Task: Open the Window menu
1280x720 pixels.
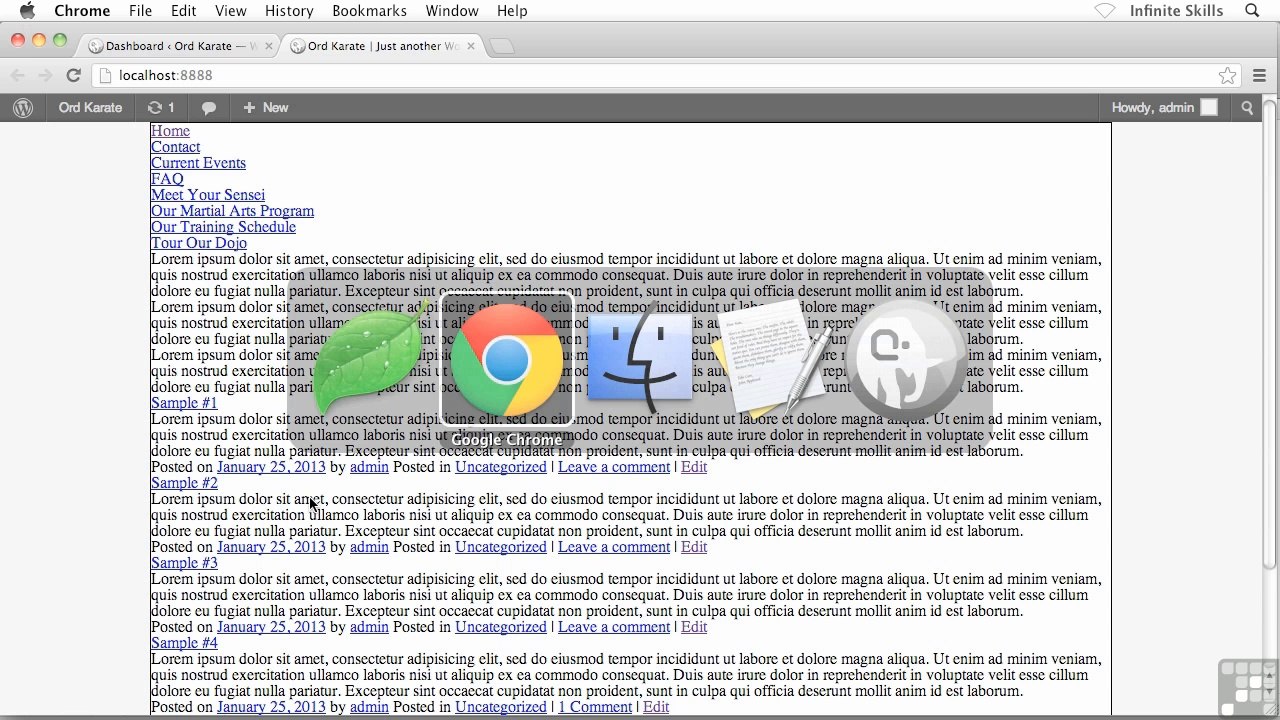Action: coord(452,11)
